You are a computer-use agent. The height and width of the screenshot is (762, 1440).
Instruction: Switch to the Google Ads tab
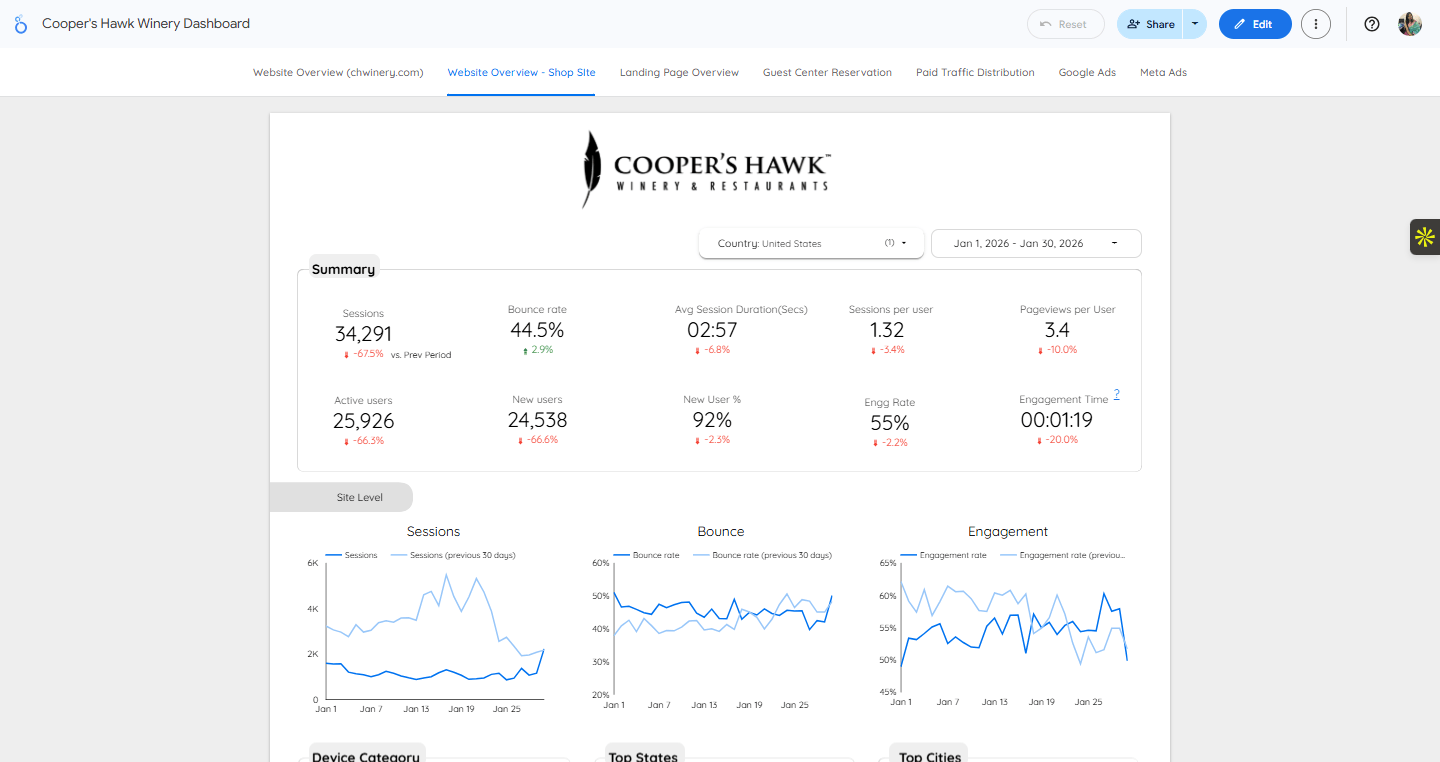pyautogui.click(x=1087, y=72)
